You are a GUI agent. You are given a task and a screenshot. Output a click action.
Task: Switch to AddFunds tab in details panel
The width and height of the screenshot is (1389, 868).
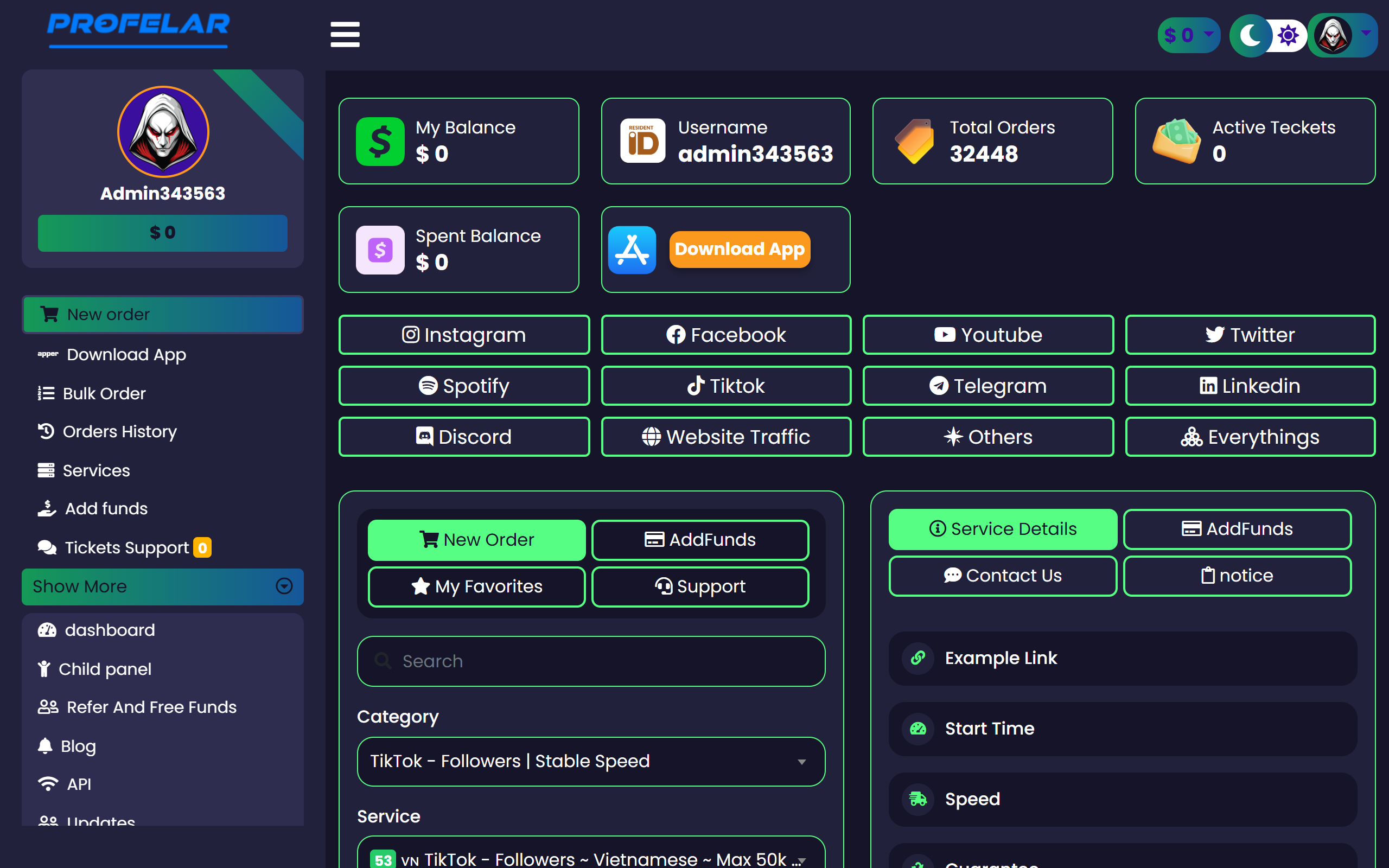point(1237,529)
